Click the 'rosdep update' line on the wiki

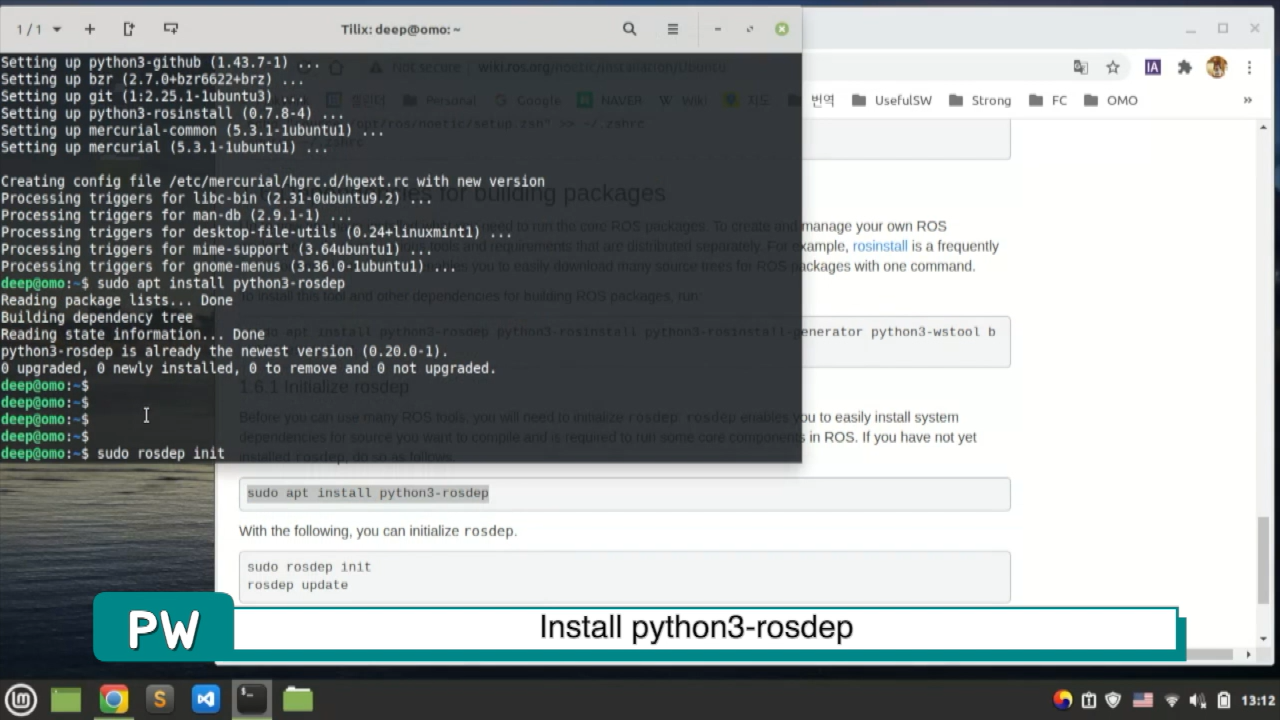(x=297, y=585)
